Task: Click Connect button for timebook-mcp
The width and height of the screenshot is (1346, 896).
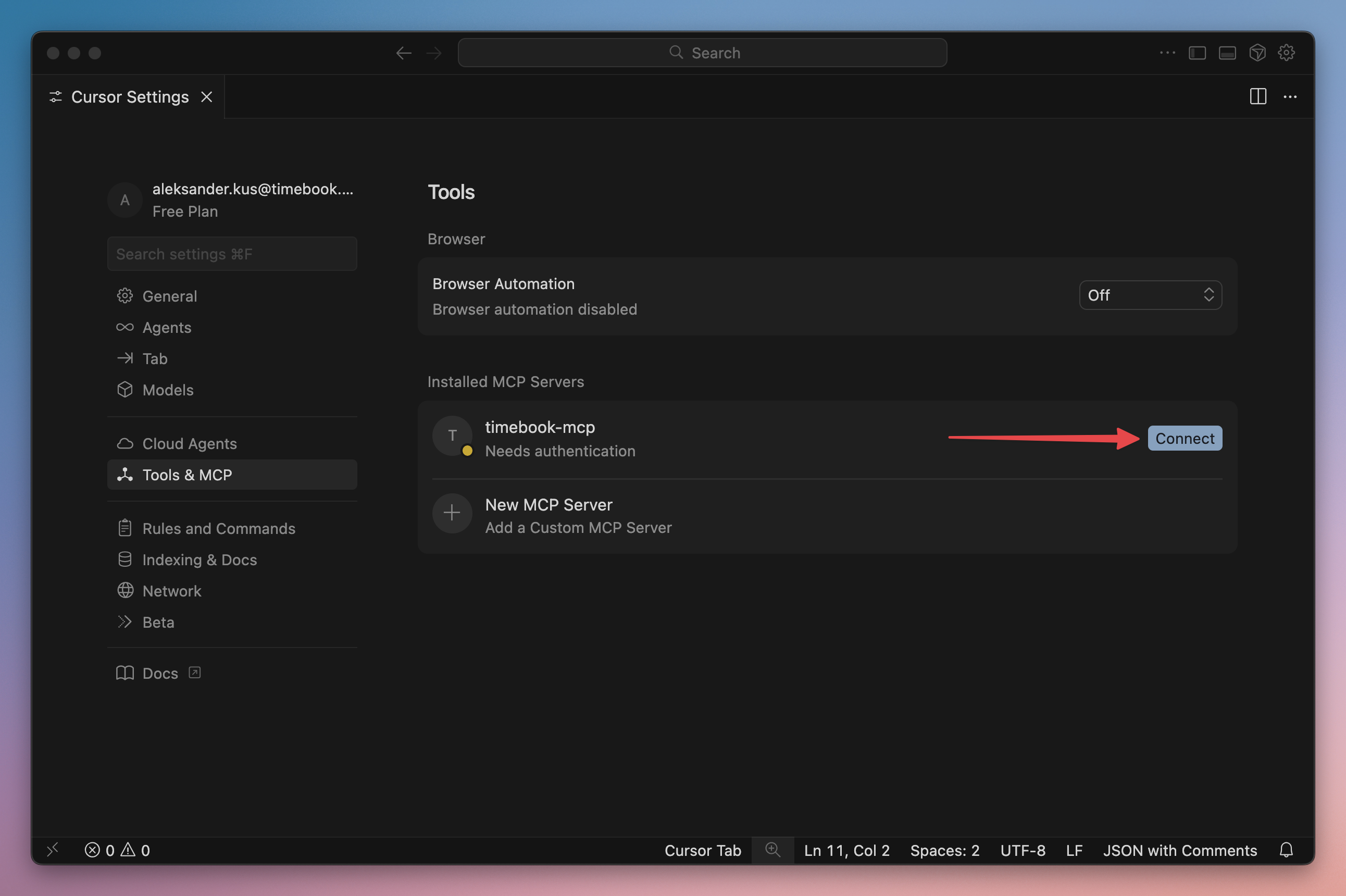Action: [1185, 438]
